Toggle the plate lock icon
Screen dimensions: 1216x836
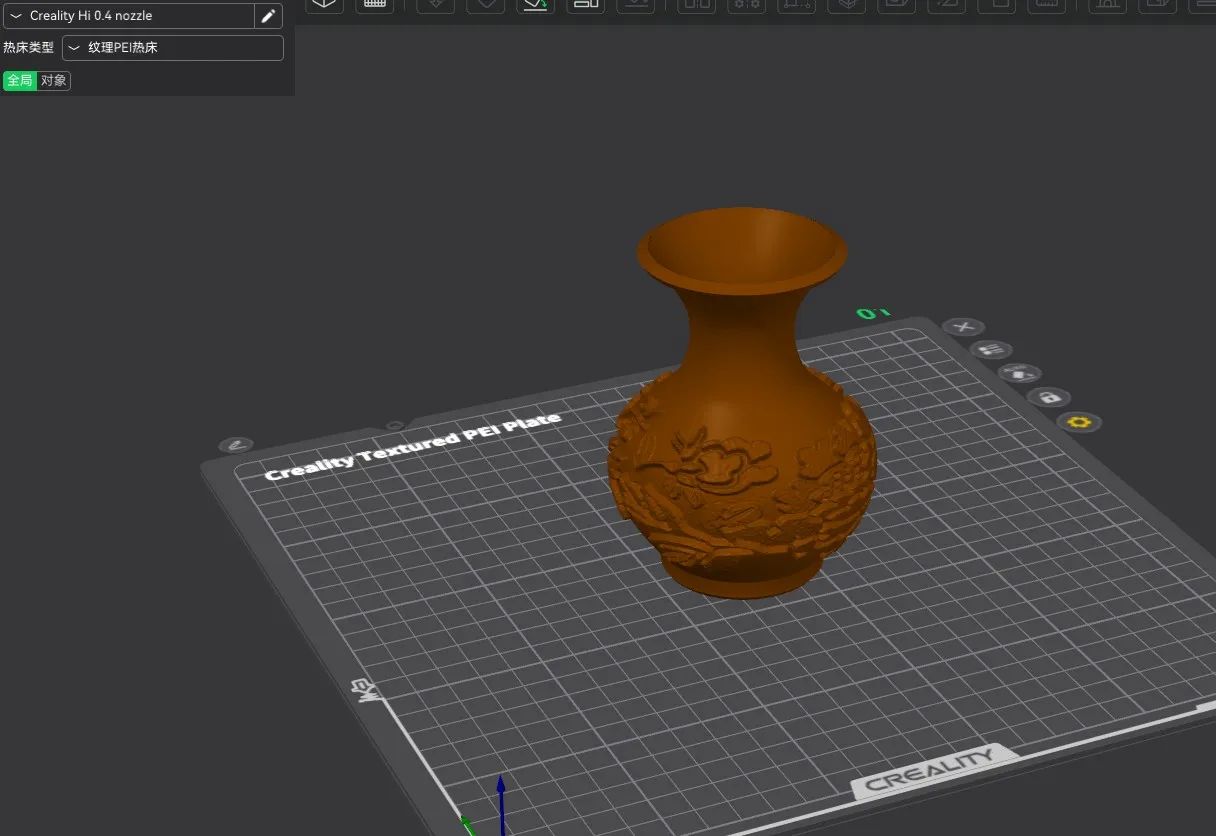point(1049,397)
